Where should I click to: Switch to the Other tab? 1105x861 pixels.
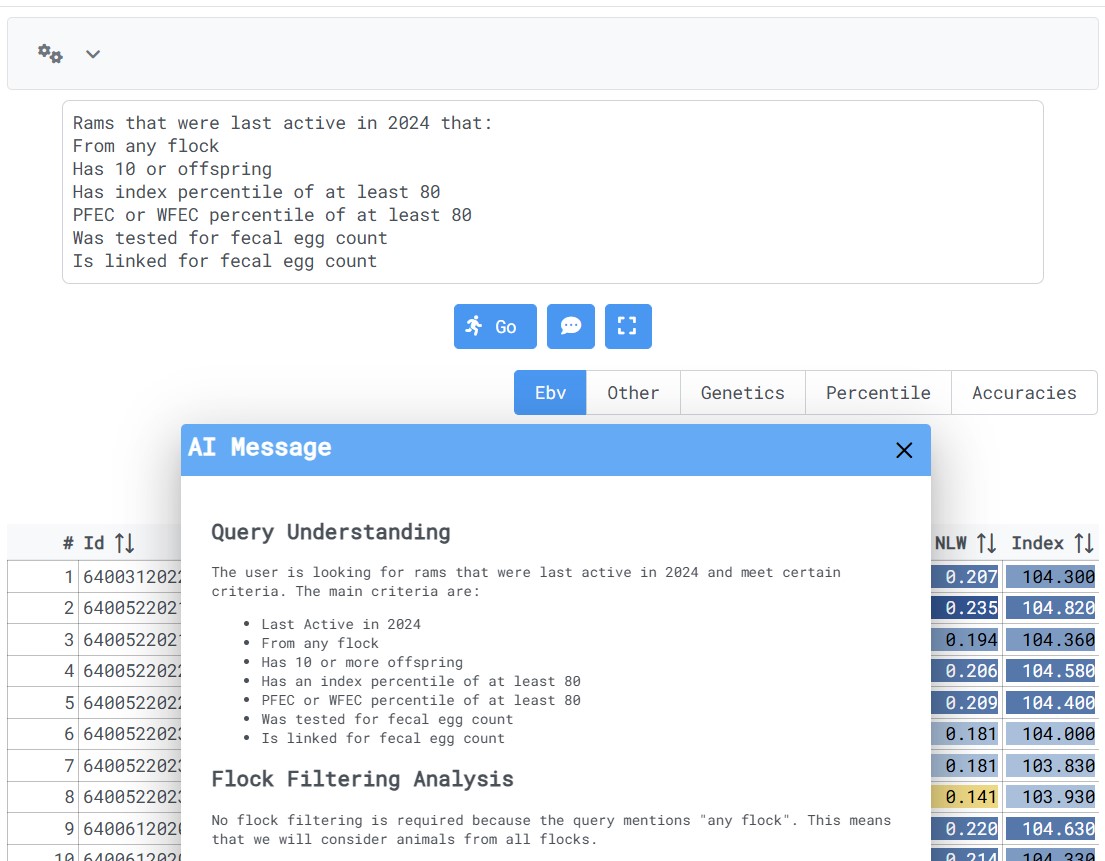(x=633, y=392)
